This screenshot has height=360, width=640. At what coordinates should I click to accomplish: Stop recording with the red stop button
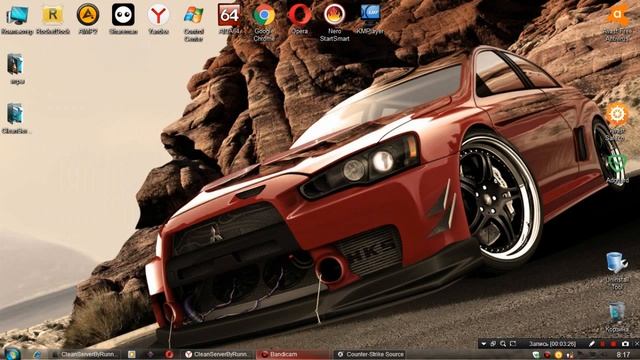pos(613,344)
